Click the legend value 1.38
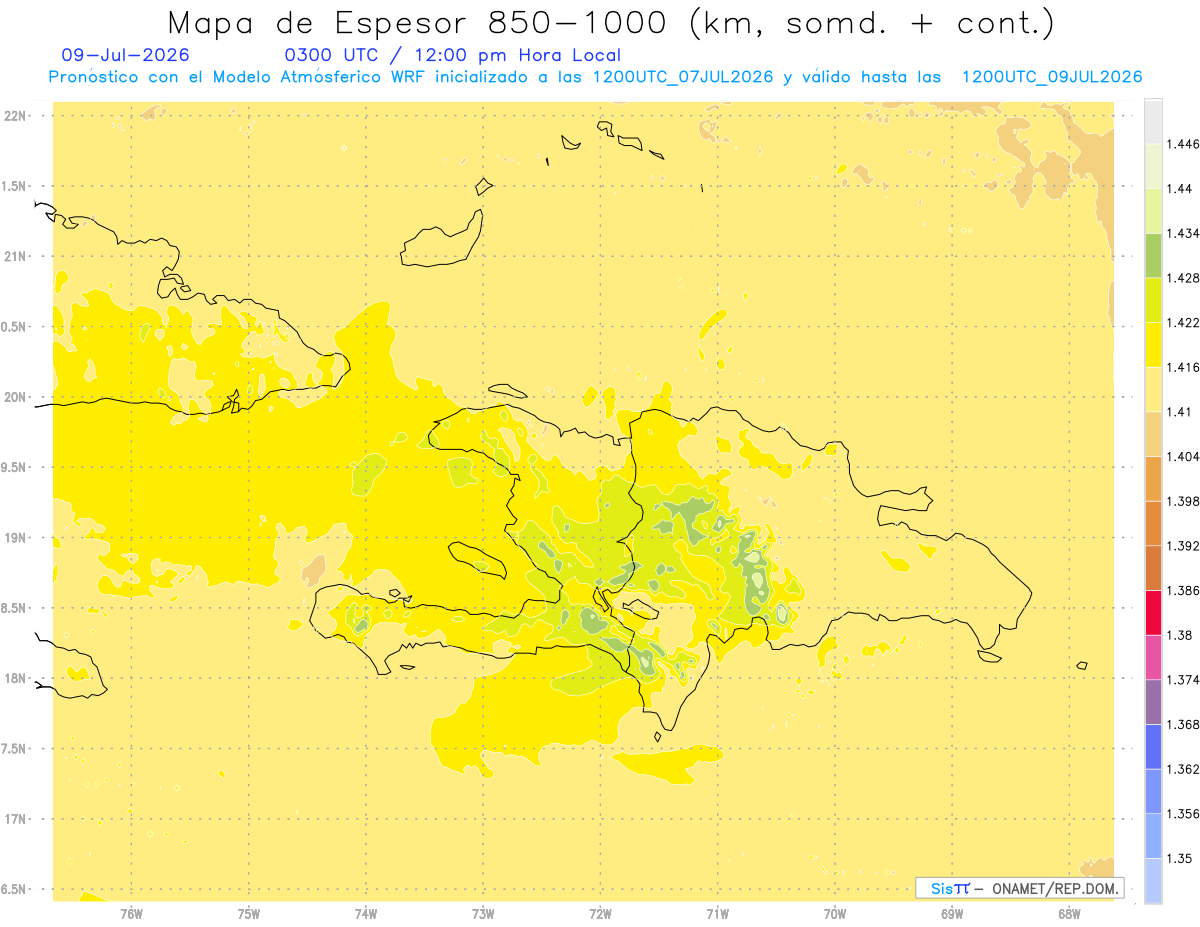Screen dimensions: 1200x927 point(1180,635)
